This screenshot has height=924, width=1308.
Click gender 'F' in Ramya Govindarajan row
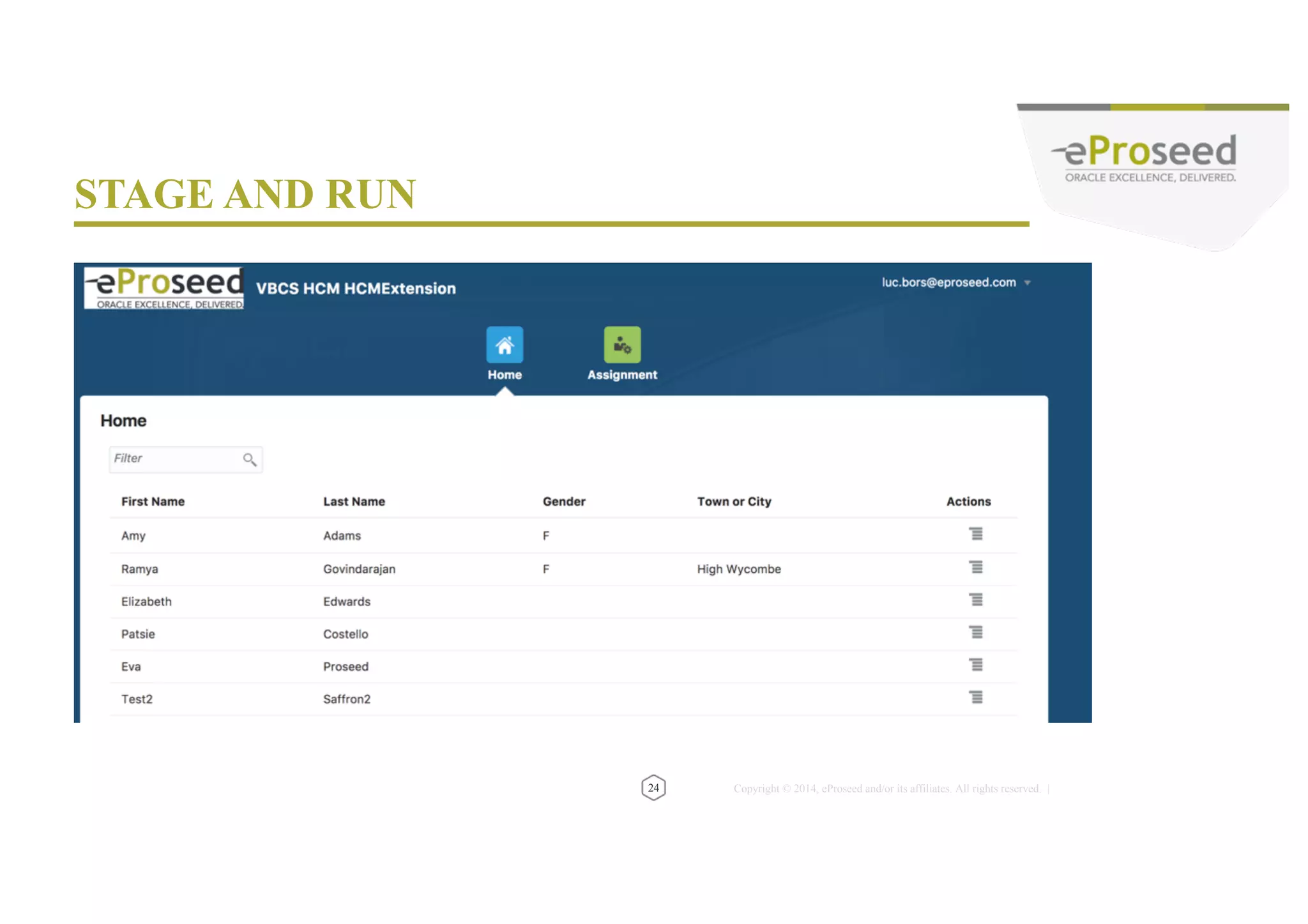tap(545, 569)
